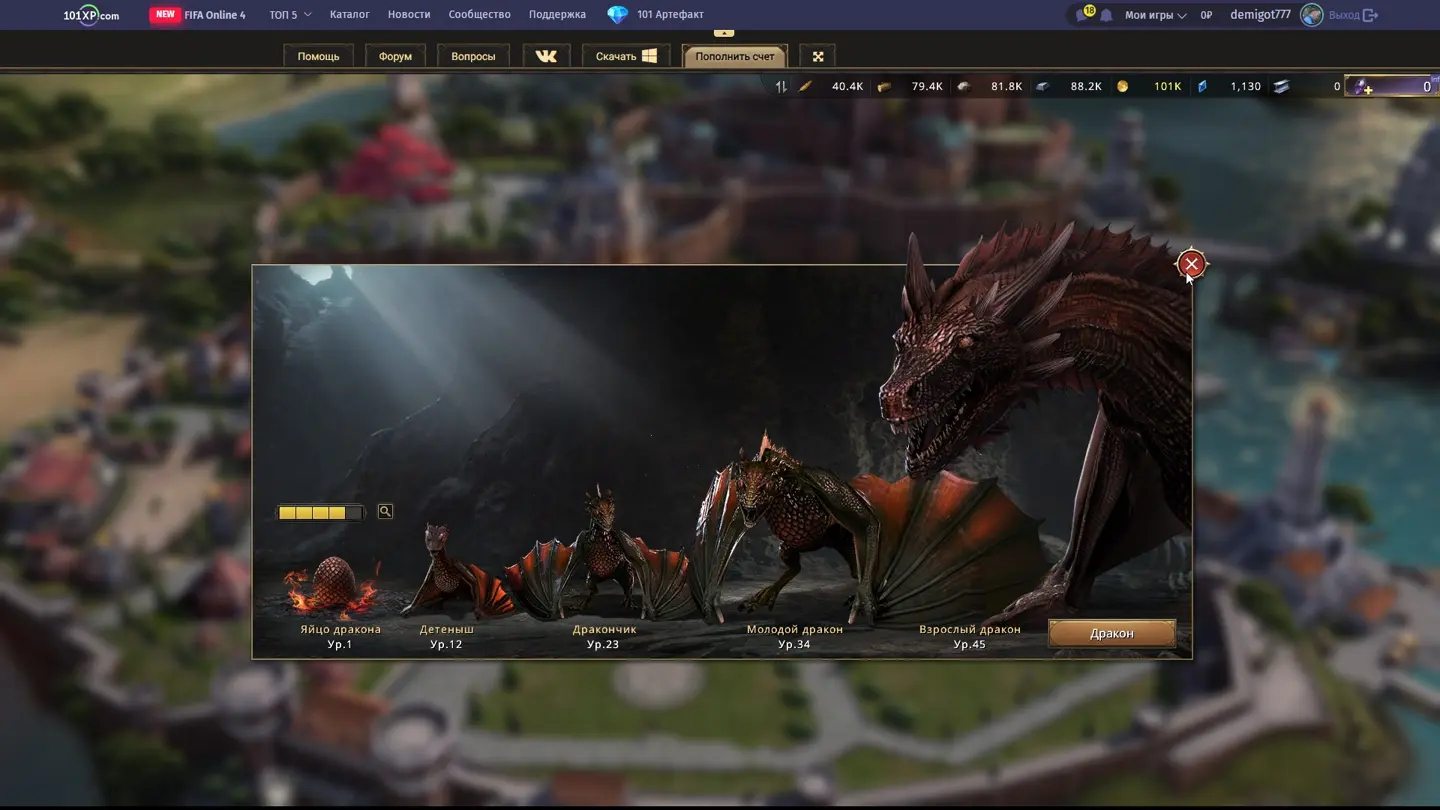
Task: Open the notifications bell icon
Action: [x=1106, y=15]
